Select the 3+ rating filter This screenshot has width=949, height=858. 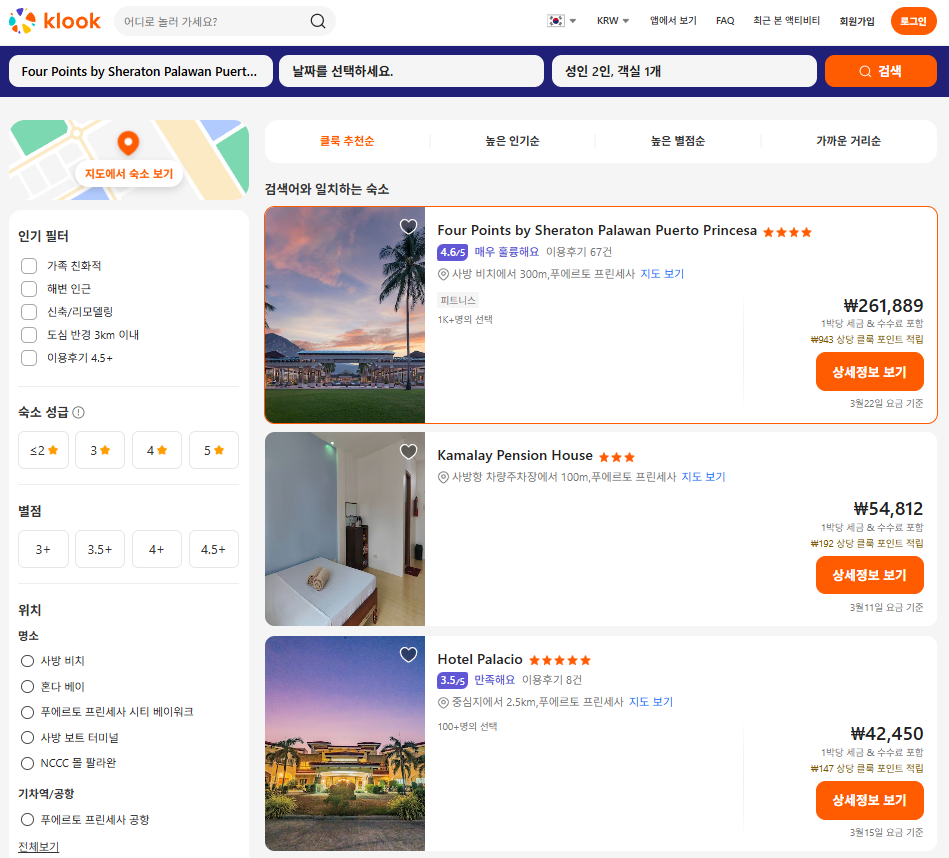click(x=44, y=549)
